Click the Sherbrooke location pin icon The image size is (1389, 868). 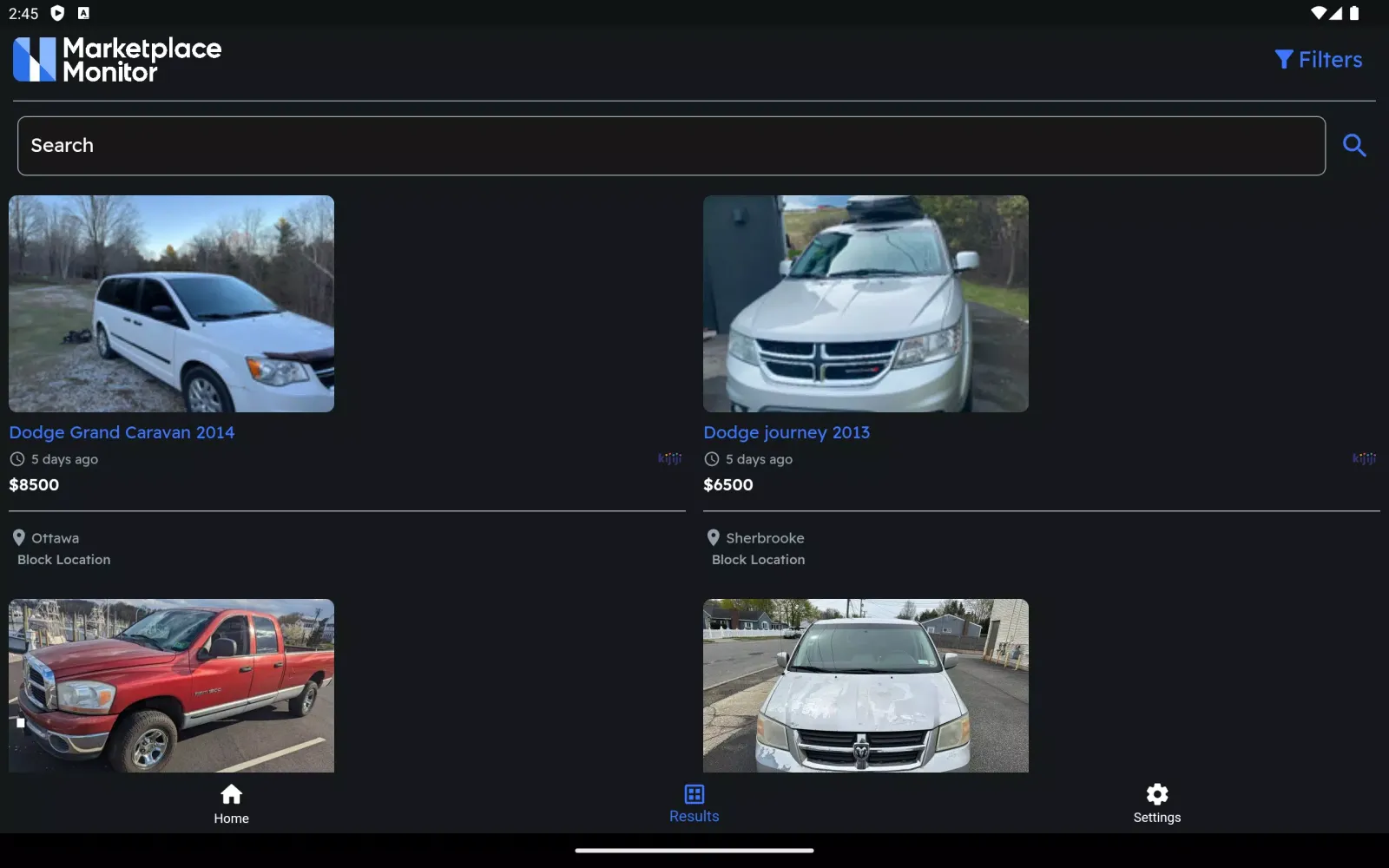pos(713,537)
